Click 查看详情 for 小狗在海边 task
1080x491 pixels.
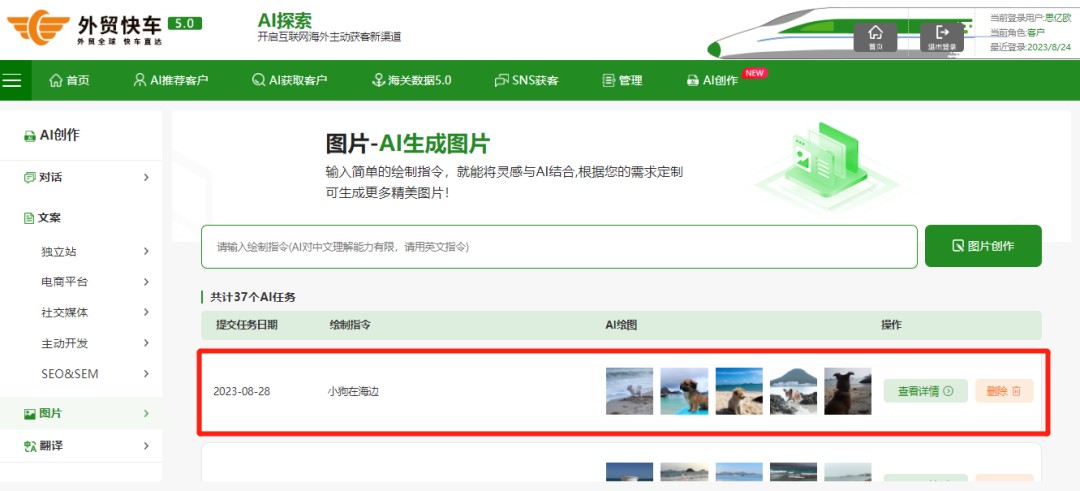[x=925, y=391]
